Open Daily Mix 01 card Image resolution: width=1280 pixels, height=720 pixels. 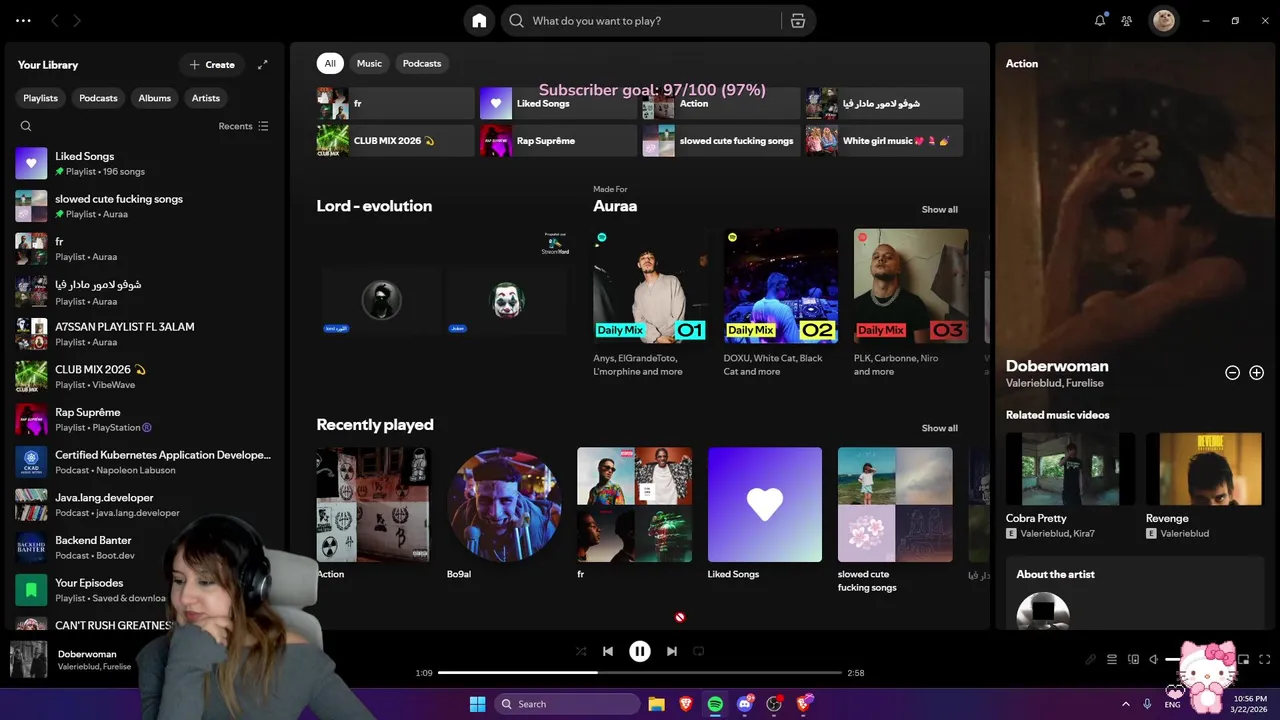tap(650, 303)
